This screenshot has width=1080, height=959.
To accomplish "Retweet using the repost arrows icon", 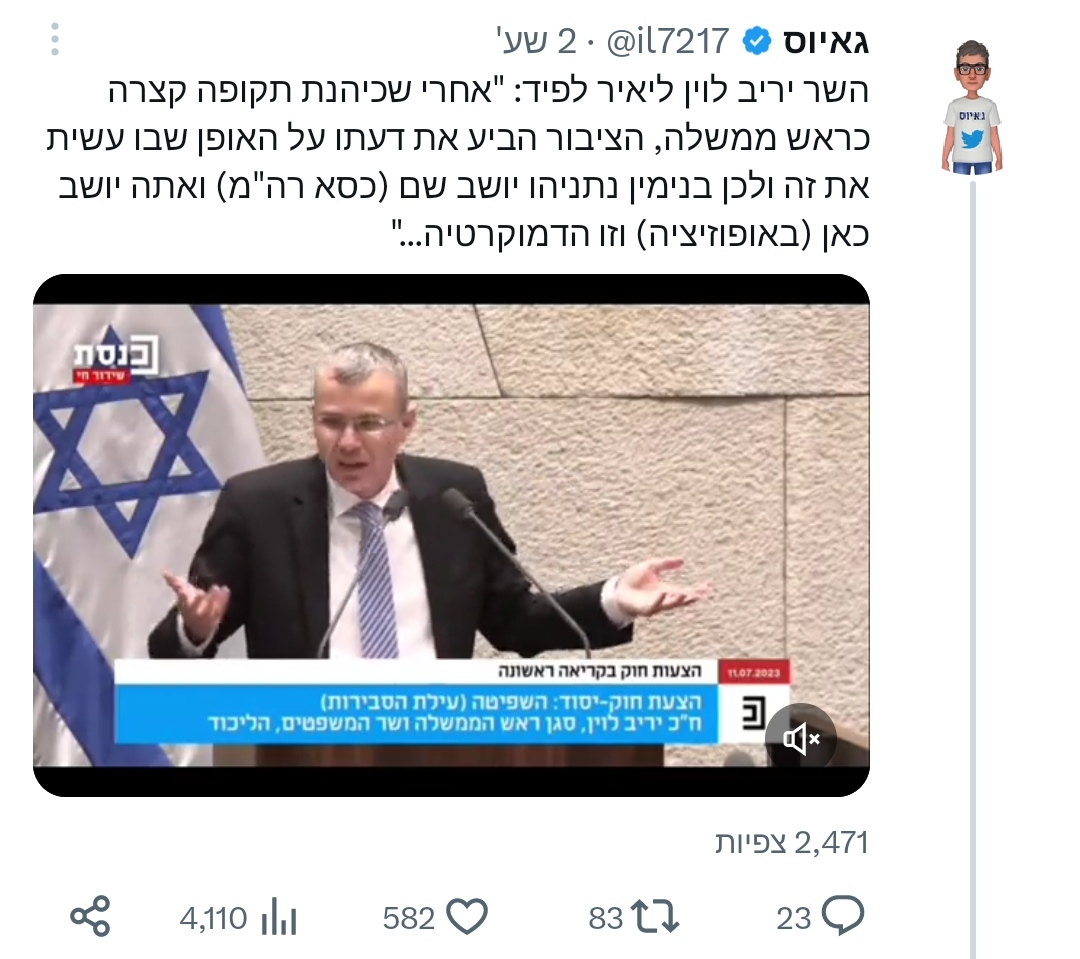I will click(x=656, y=918).
